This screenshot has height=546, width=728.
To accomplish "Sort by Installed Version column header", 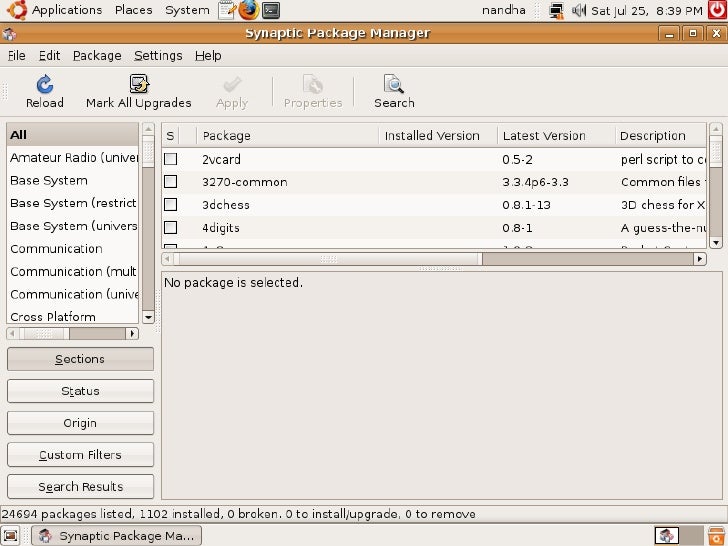I will point(438,136).
